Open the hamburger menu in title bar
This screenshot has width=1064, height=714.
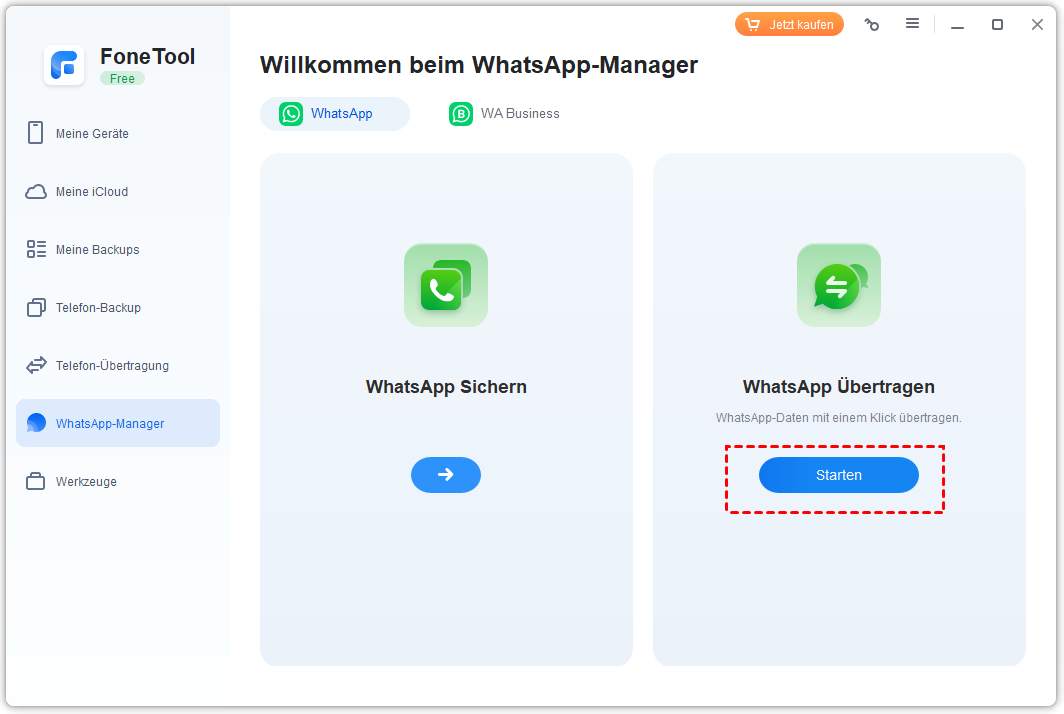(912, 24)
